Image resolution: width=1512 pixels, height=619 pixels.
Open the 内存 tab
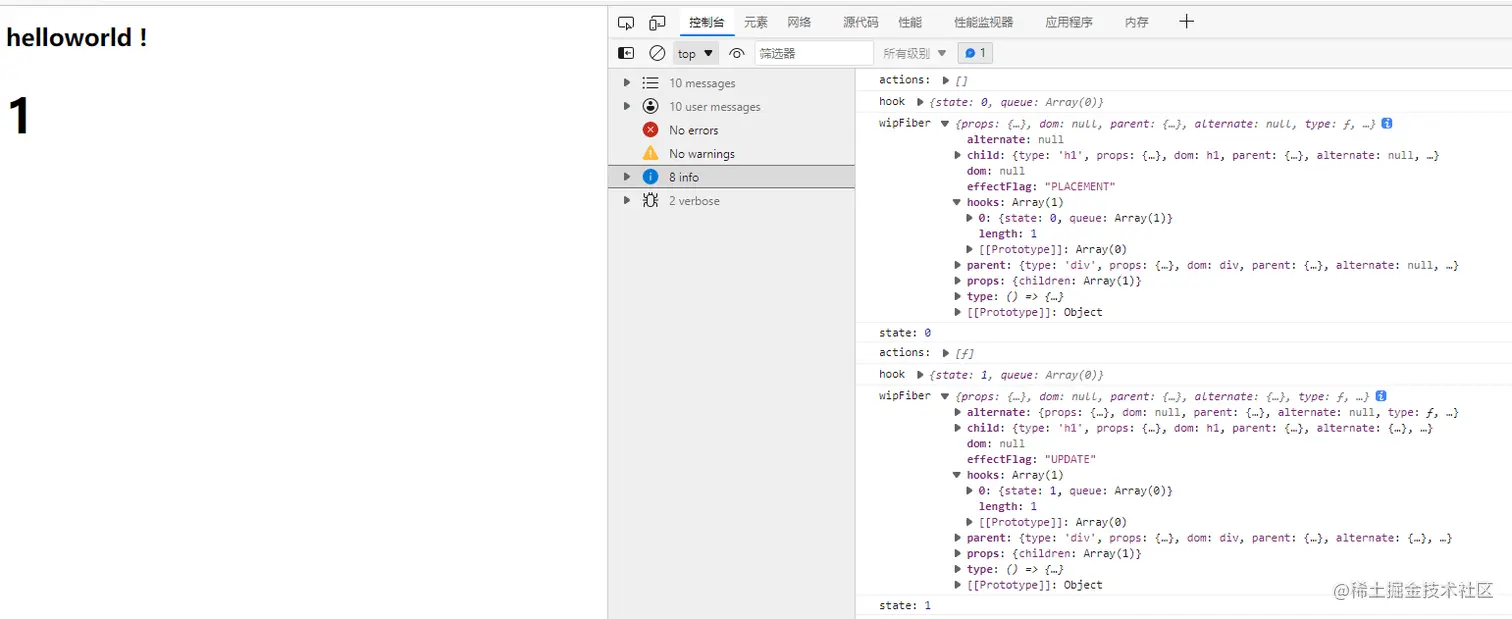(x=1137, y=22)
